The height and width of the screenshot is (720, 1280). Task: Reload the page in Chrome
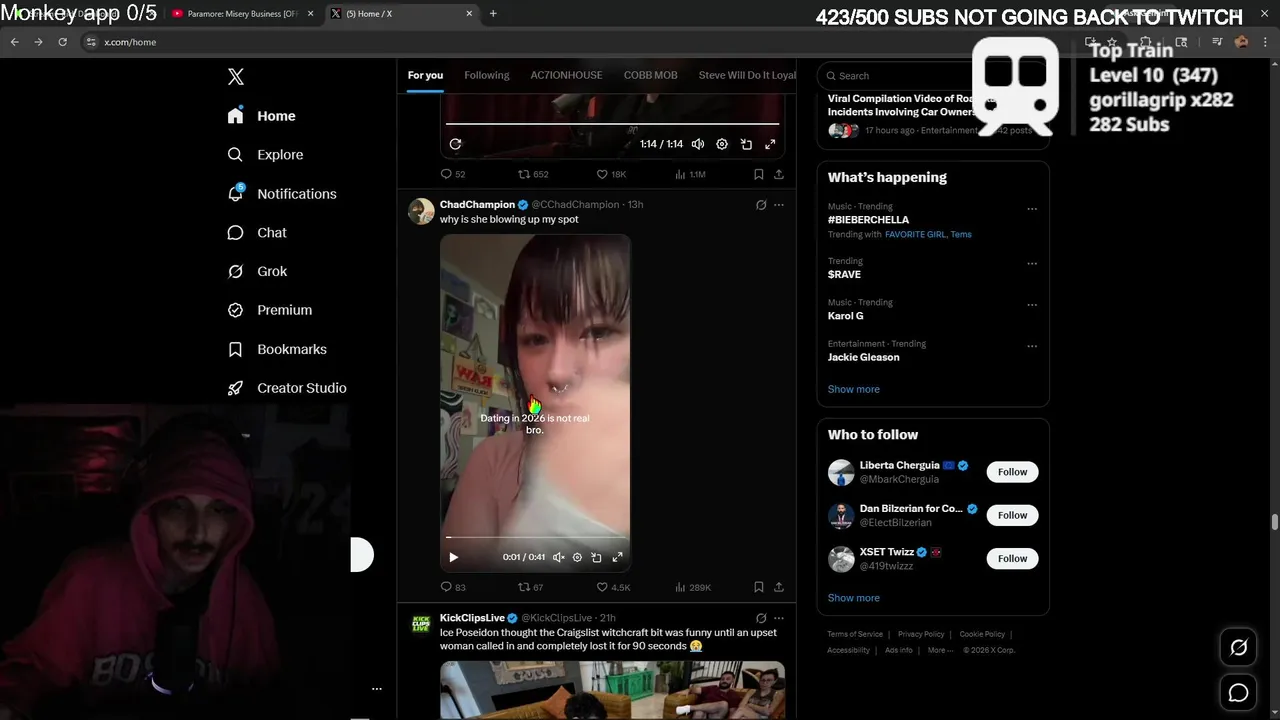click(x=62, y=42)
